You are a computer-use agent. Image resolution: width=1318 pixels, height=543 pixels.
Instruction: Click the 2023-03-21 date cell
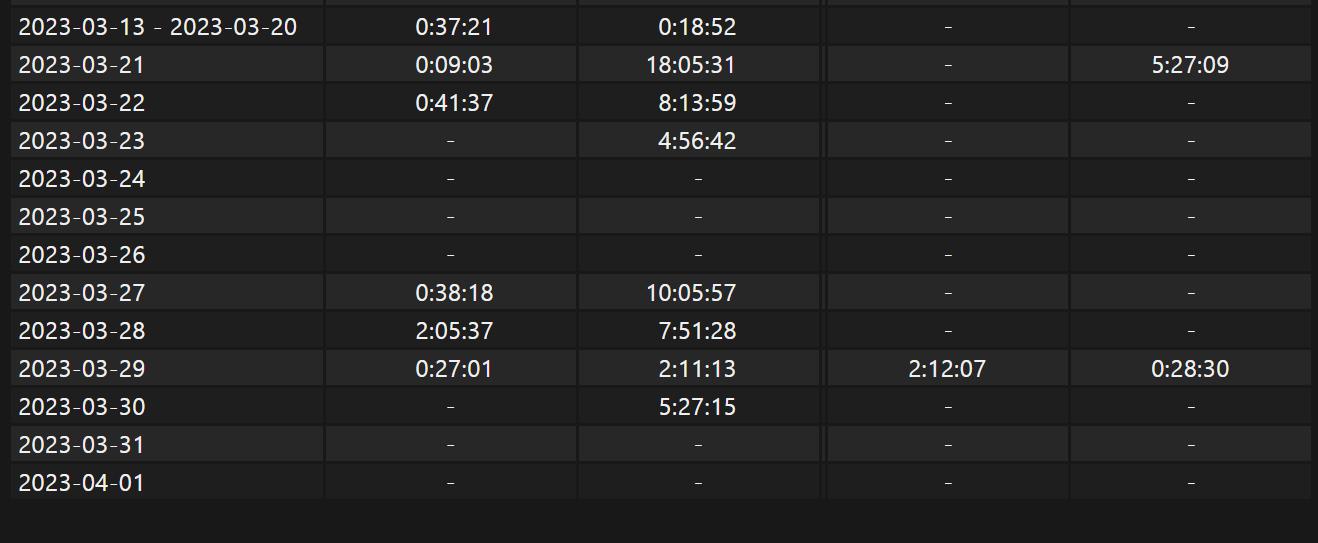pyautogui.click(x=82, y=65)
